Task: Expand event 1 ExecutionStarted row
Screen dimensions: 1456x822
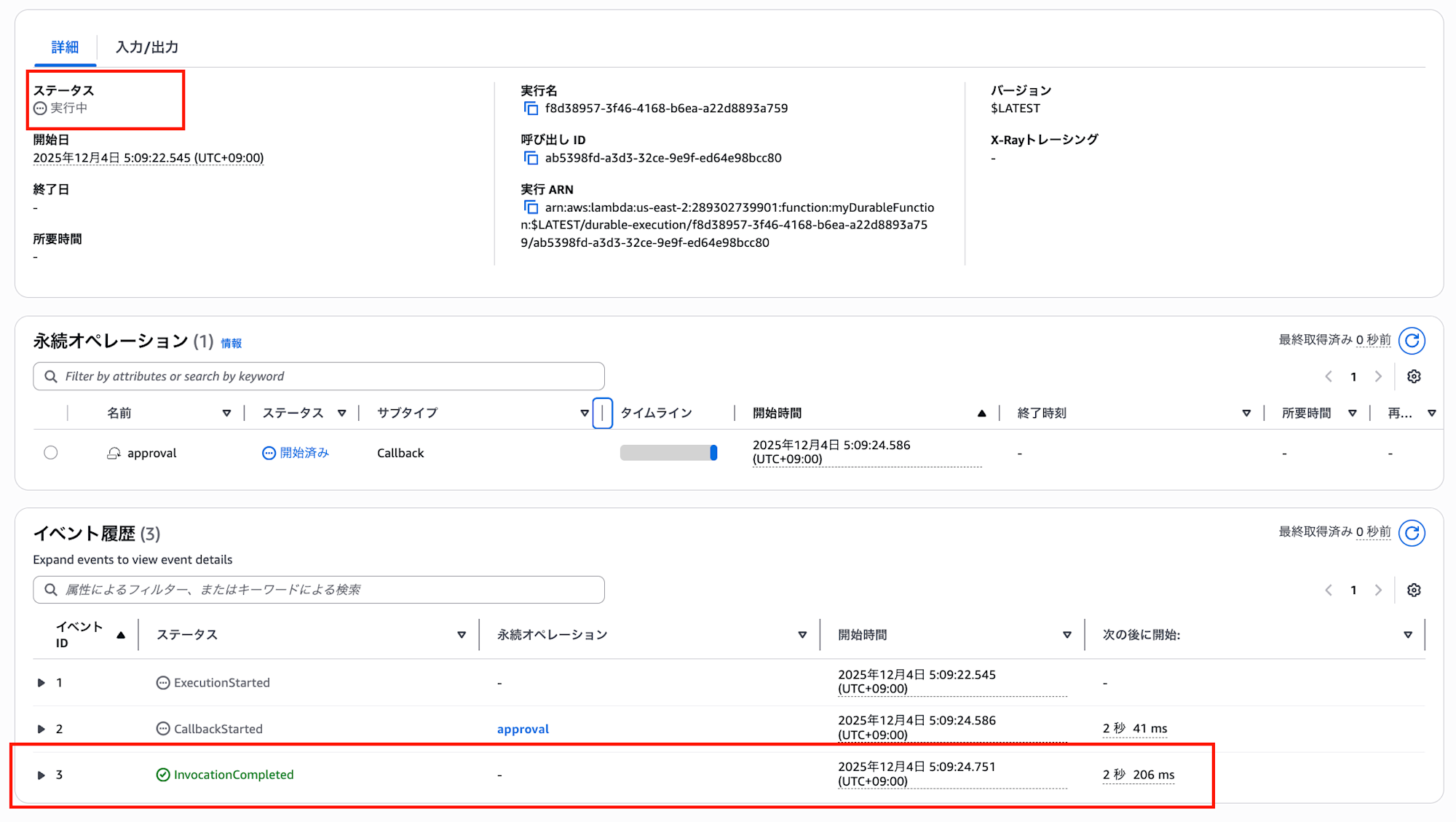Action: coord(41,683)
